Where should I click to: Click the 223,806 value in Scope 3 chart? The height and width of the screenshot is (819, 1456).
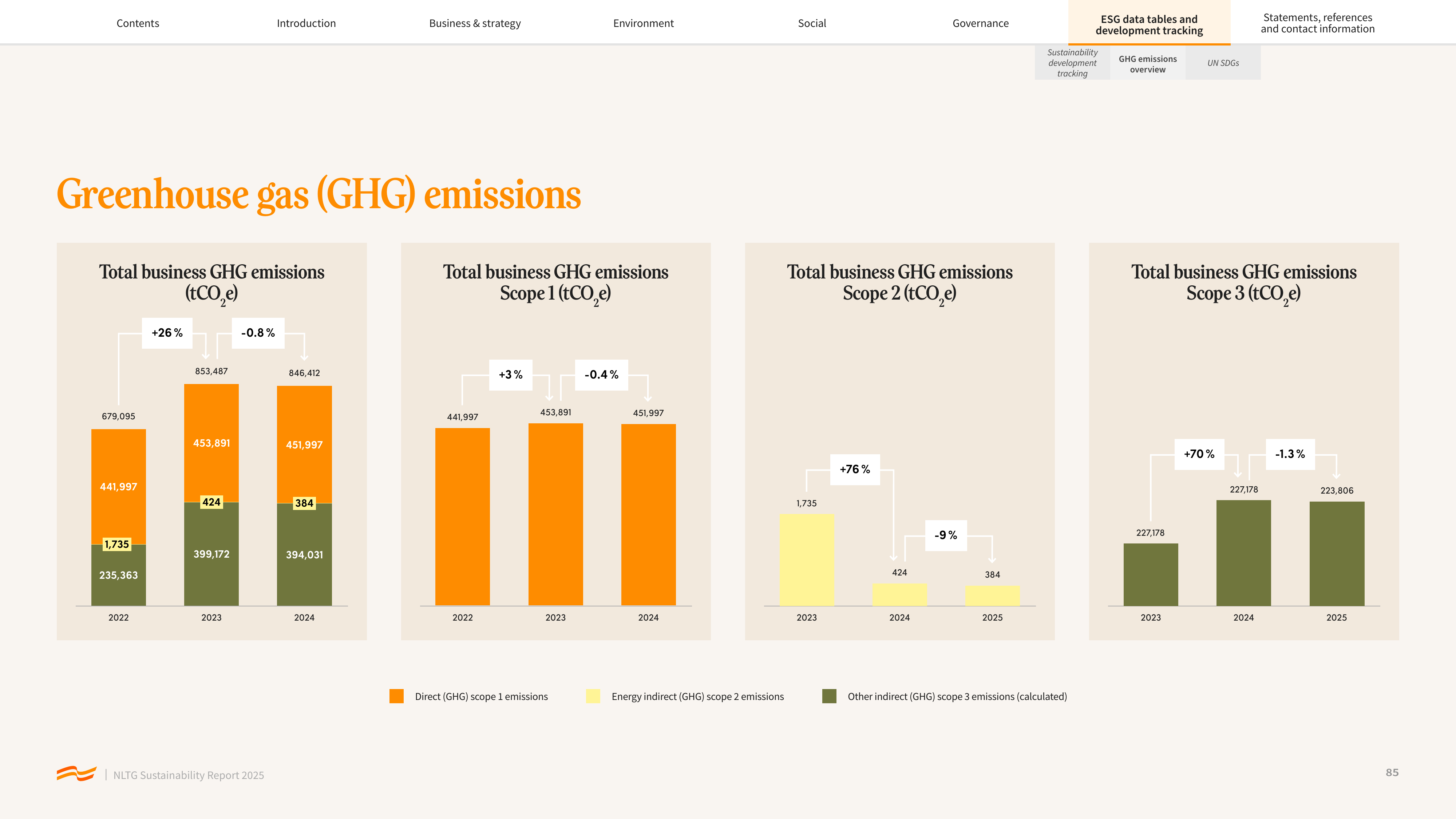(x=1337, y=491)
